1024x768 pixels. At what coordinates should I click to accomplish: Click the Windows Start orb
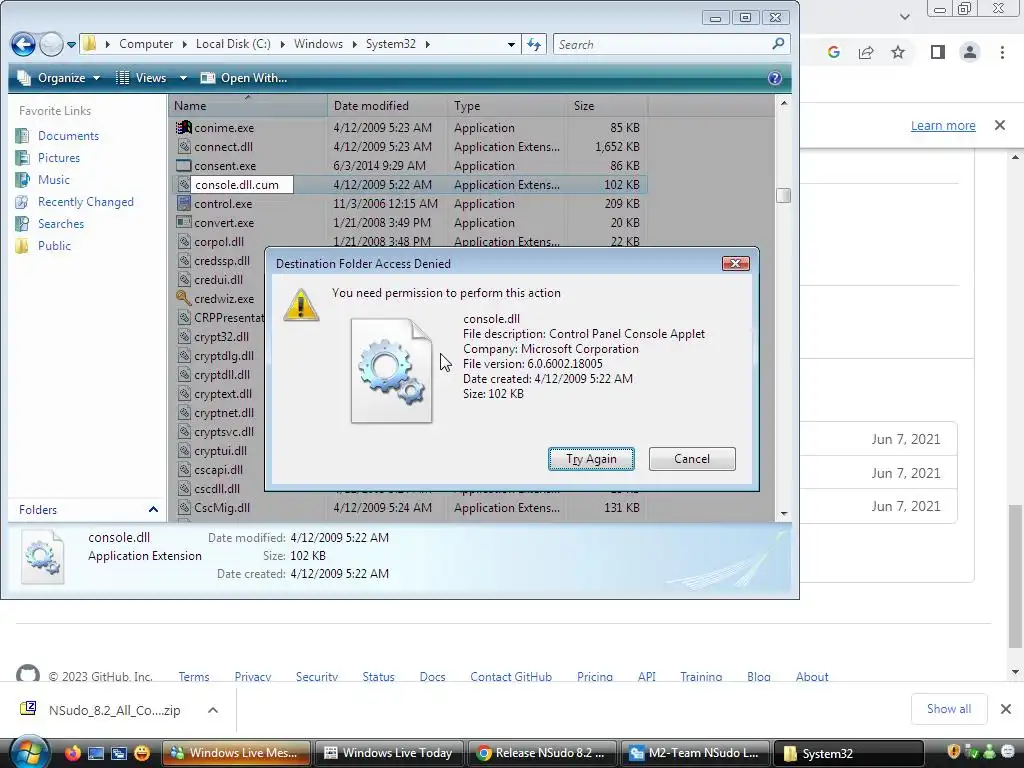[x=29, y=752]
